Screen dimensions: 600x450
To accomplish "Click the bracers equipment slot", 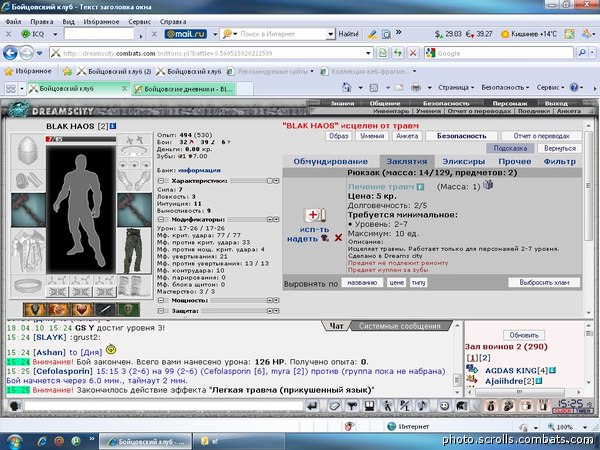I will point(28,180).
